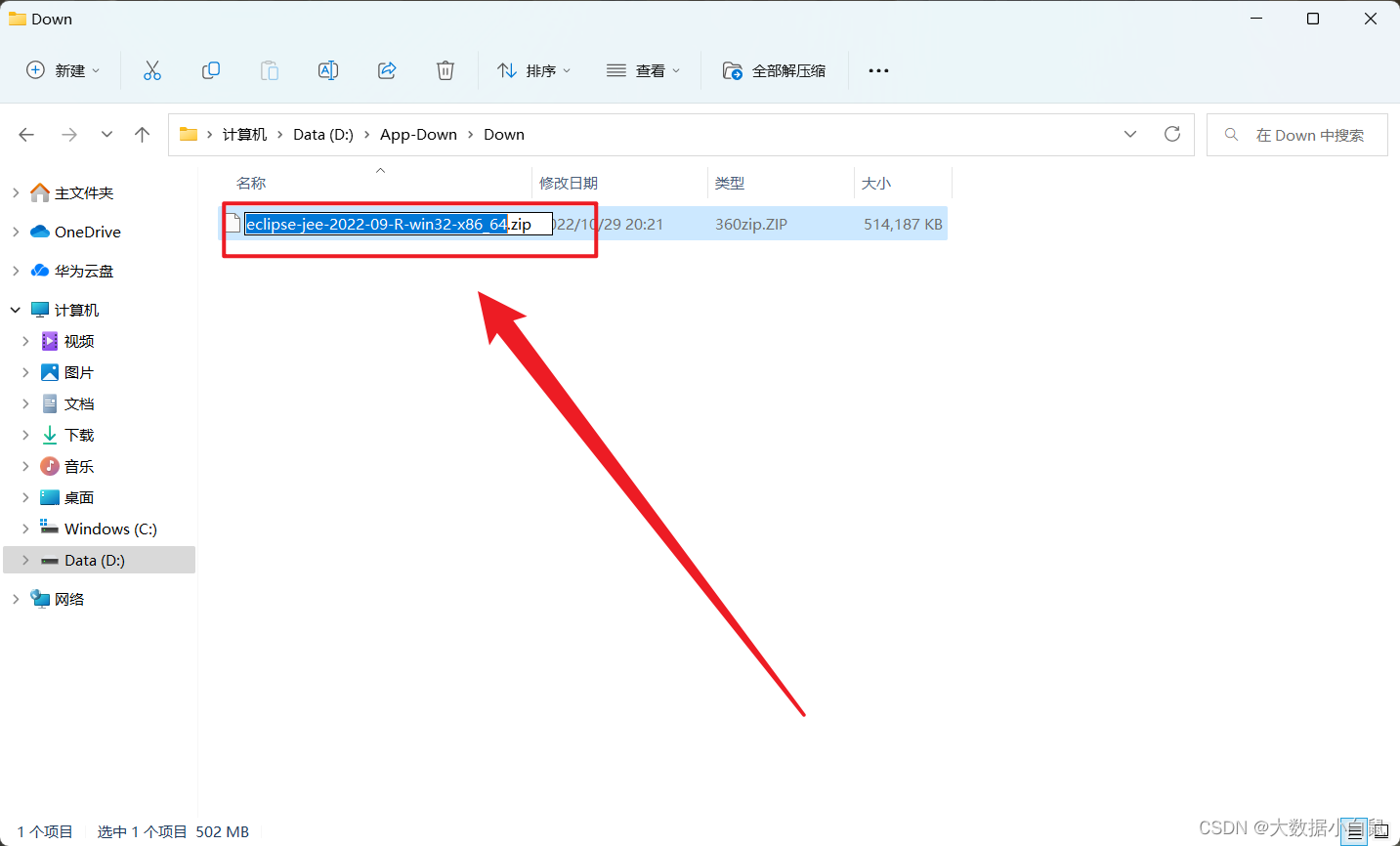Image resolution: width=1400 pixels, height=846 pixels.
Task: Click Data (D:) in the address breadcrumb
Action: [x=323, y=135]
